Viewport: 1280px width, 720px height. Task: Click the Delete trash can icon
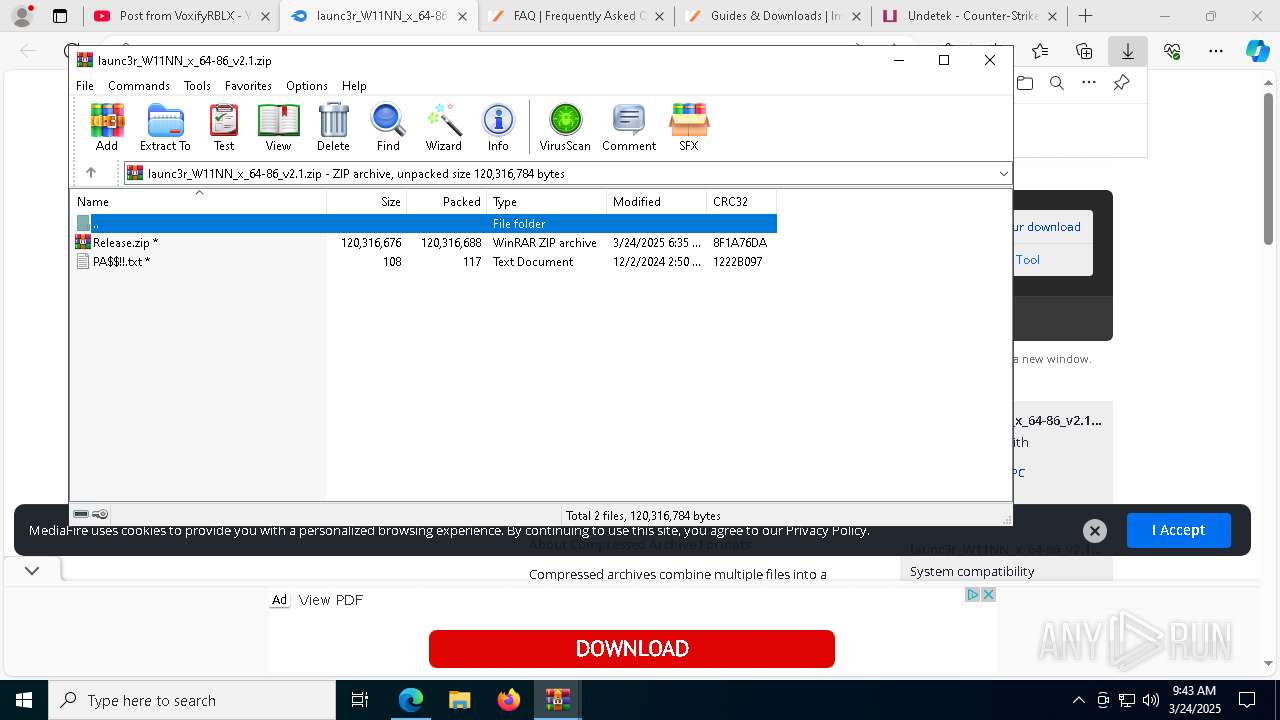[x=333, y=127]
